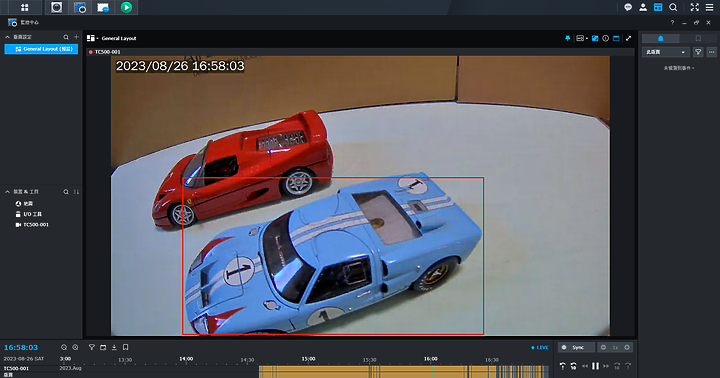This screenshot has width=720, height=378.
Task: Show camera information icon
Action: coord(606,39)
